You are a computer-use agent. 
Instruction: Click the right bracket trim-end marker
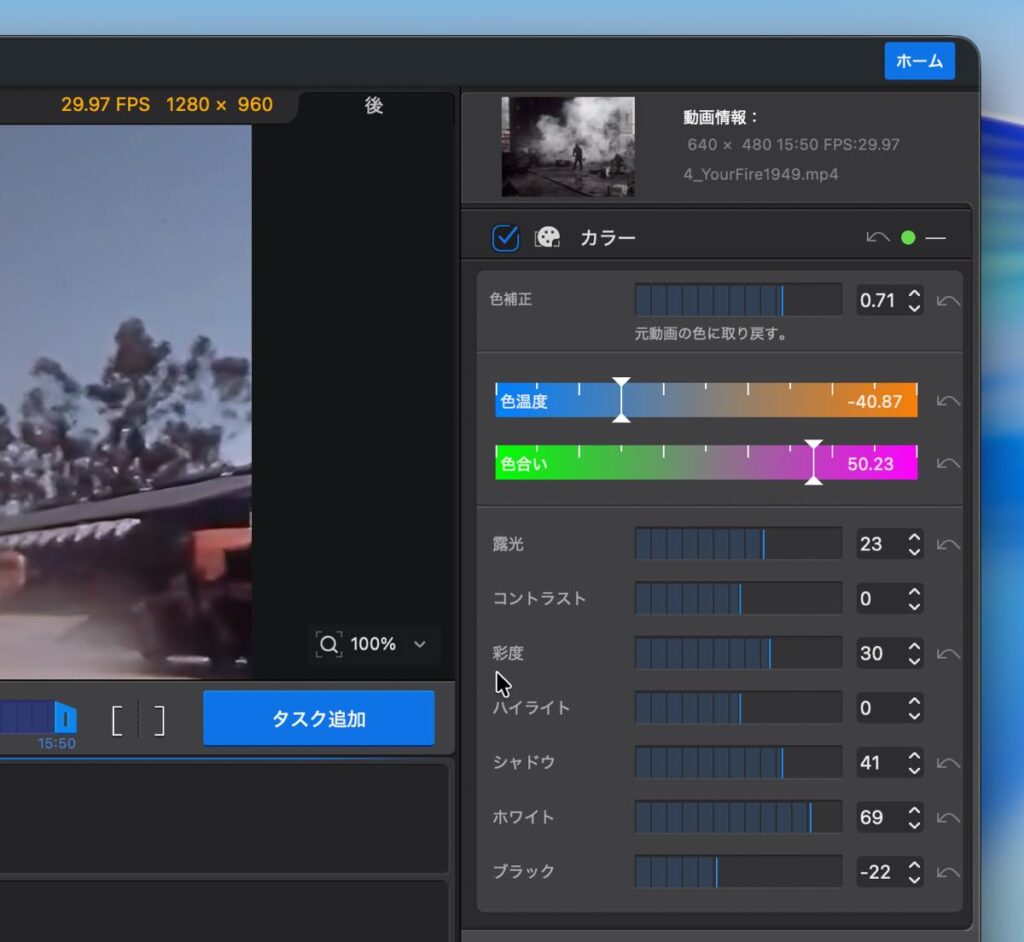159,721
